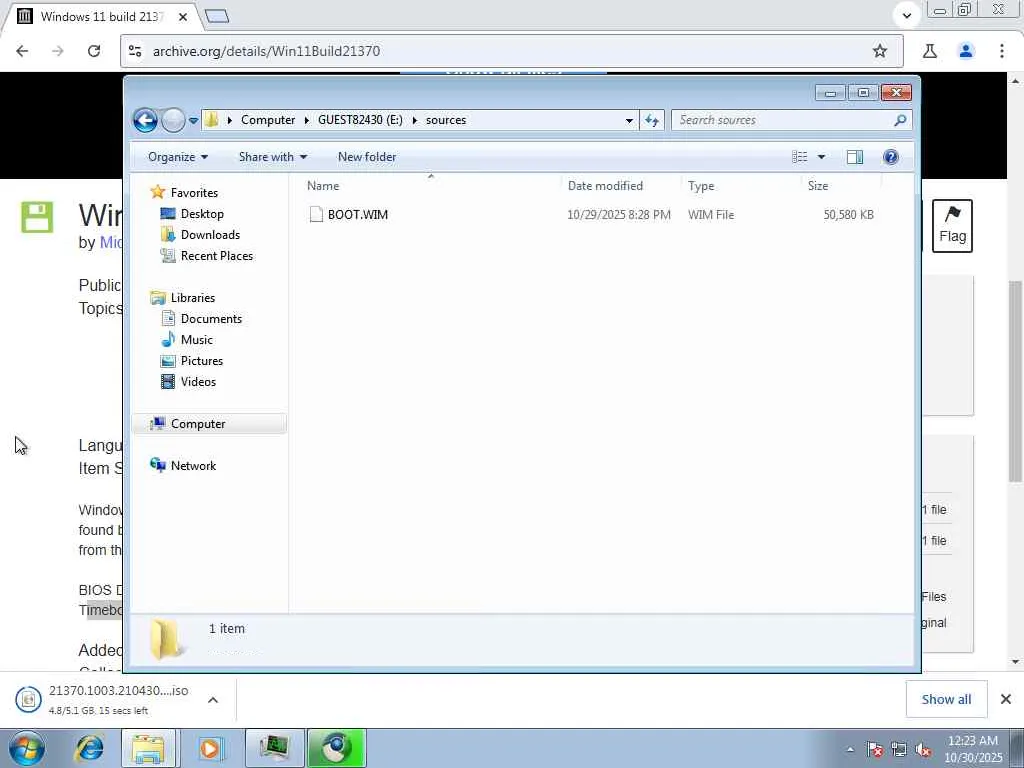Click the search magnifier icon in Explorer
The width and height of the screenshot is (1024, 768).
[x=901, y=120]
